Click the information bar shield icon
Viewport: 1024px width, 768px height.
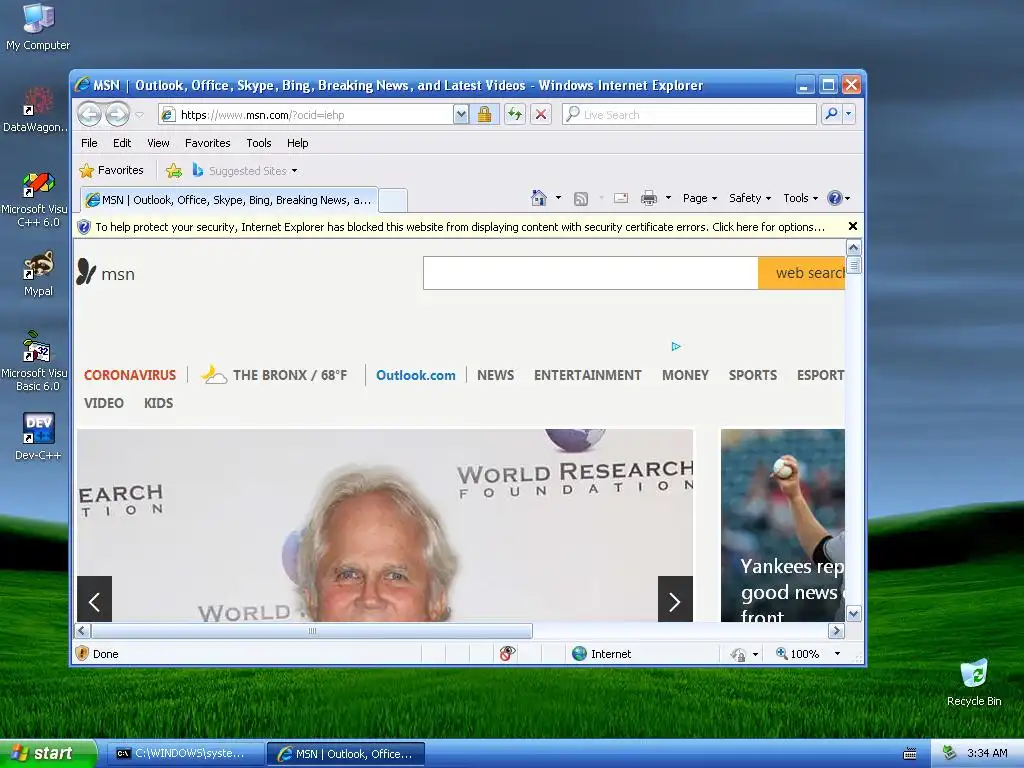pyautogui.click(x=84, y=227)
